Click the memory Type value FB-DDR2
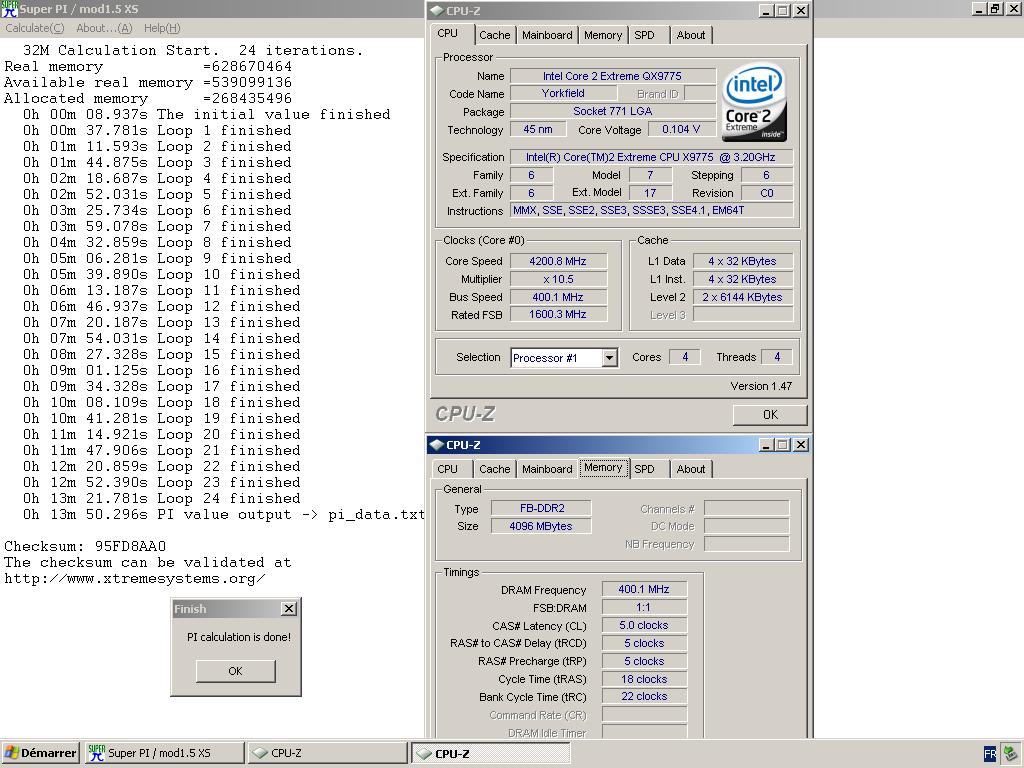 tap(542, 508)
